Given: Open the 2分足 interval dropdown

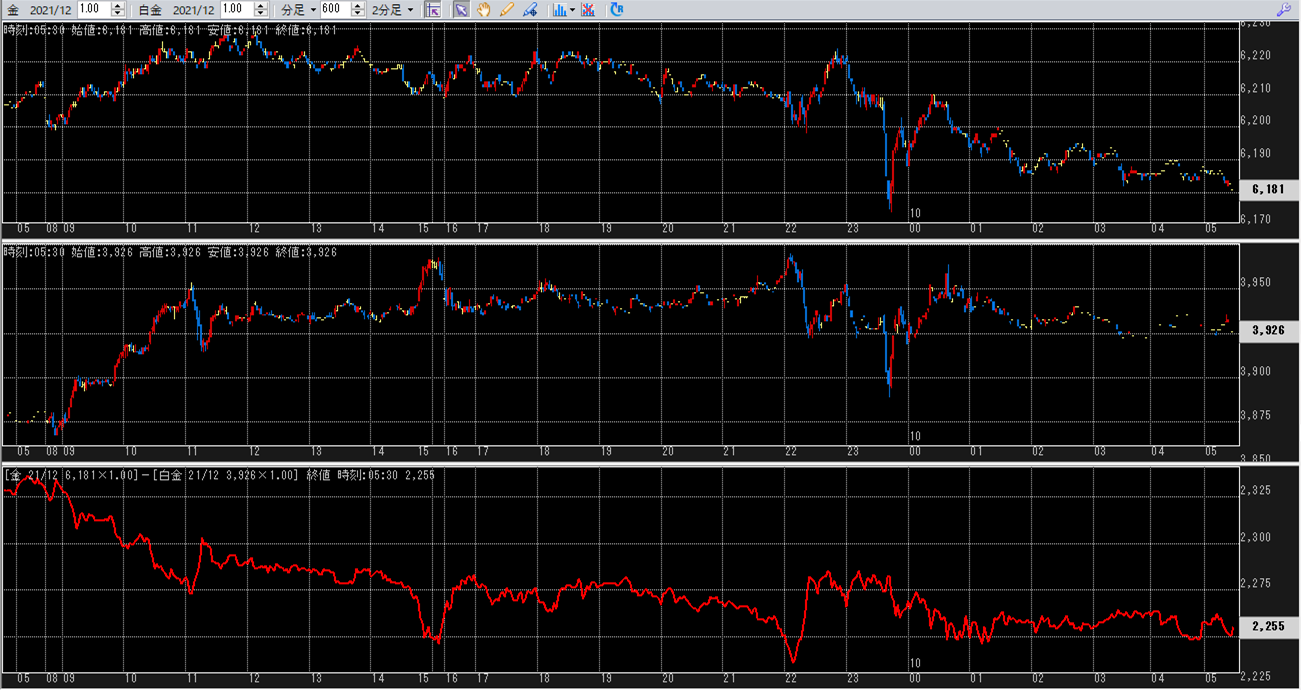Looking at the screenshot, I should [392, 10].
